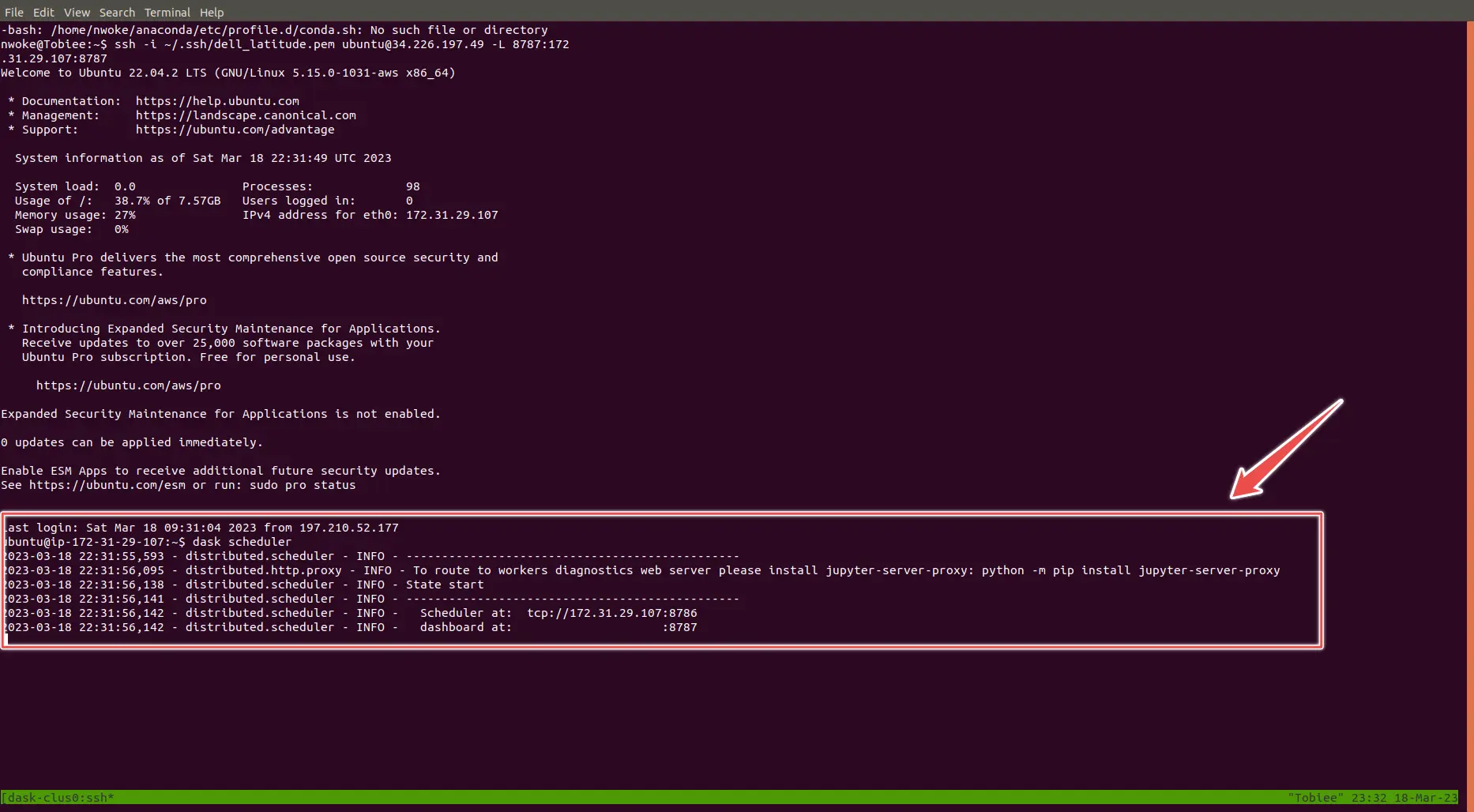Screen dimensions: 1474x812
Task: Click the https://ubuntu.com/advantage support URL
Action: pyautogui.click(x=235, y=130)
